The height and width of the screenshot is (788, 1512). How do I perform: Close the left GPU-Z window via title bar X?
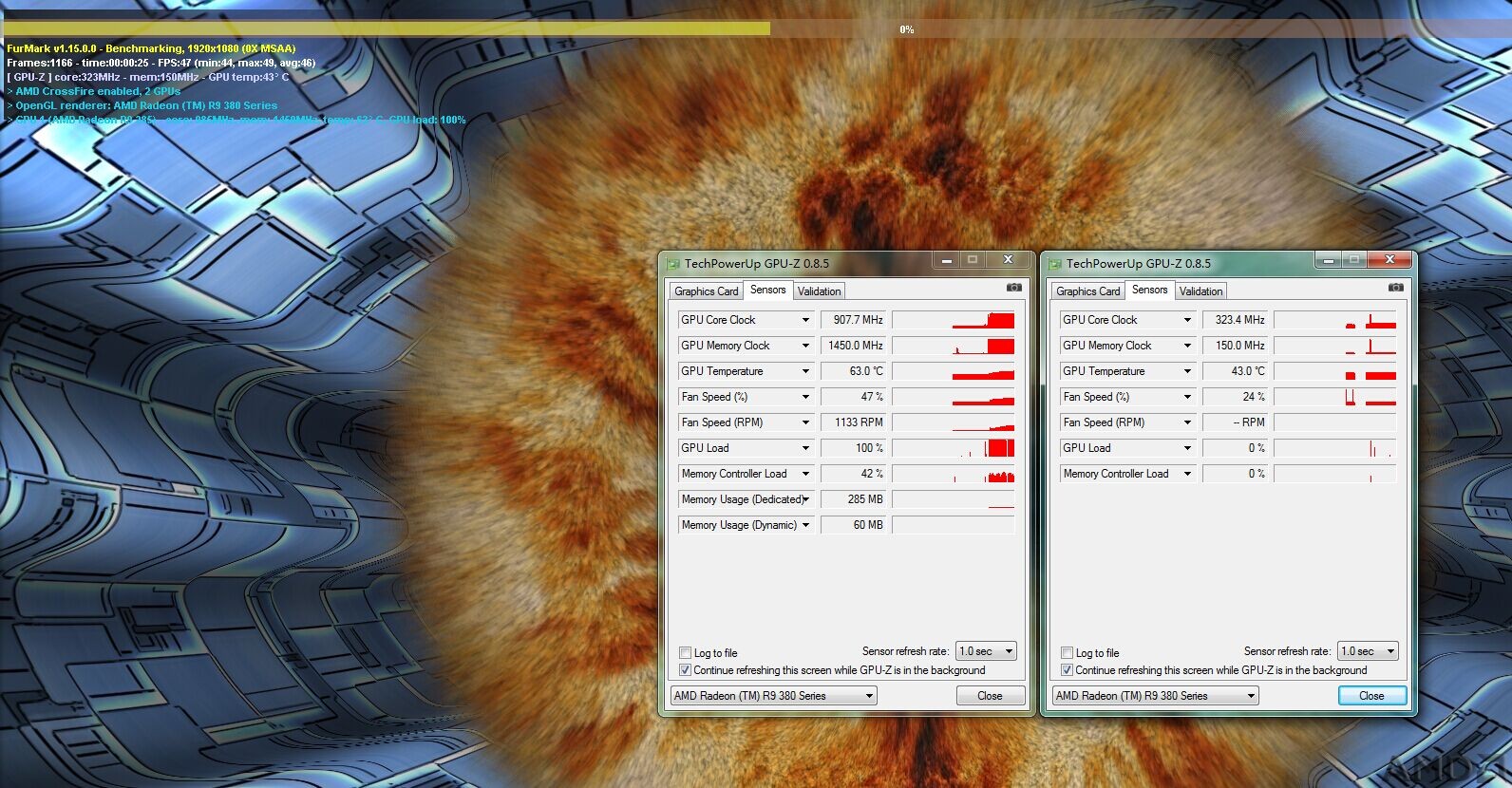click(x=1008, y=260)
